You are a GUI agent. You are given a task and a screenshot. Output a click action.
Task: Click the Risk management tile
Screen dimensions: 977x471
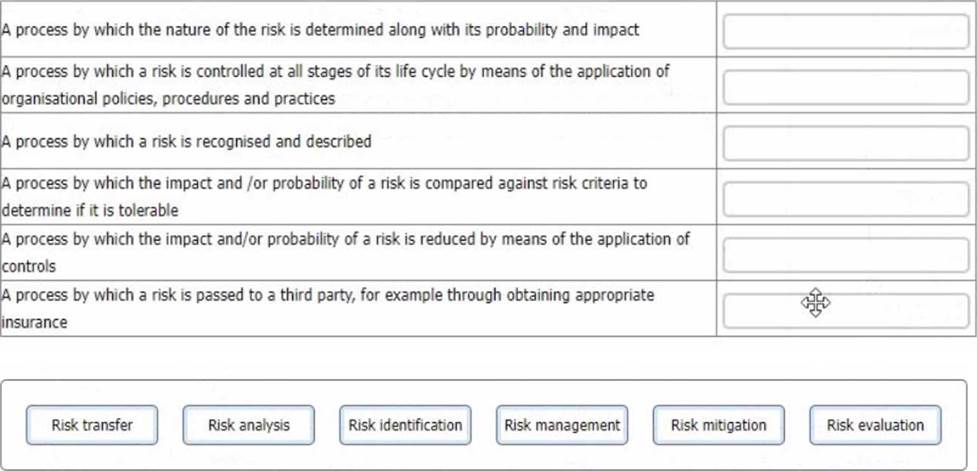pos(562,425)
